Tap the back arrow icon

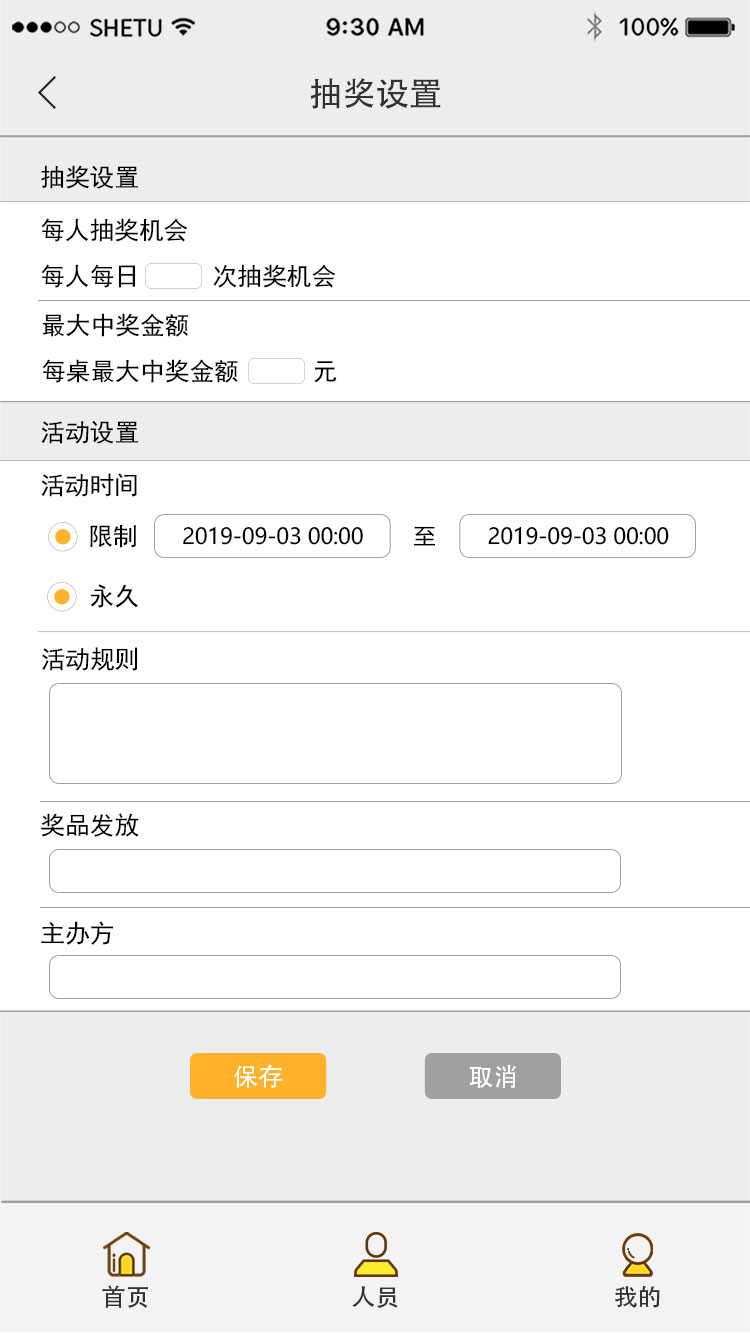(x=47, y=93)
